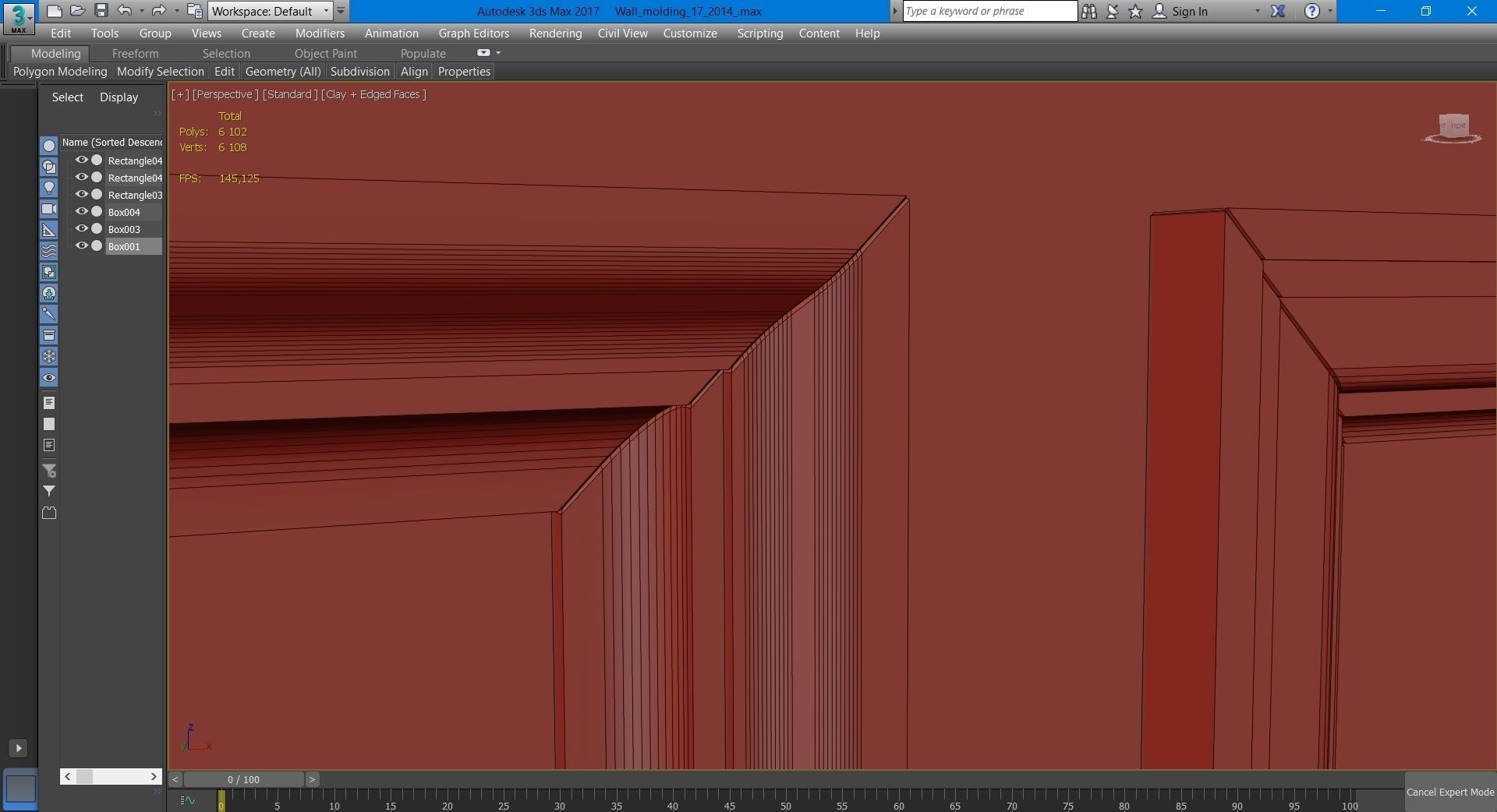Screen dimensions: 1497x812
Task: Switch to the Freeform ribbon tab
Action: tap(135, 53)
